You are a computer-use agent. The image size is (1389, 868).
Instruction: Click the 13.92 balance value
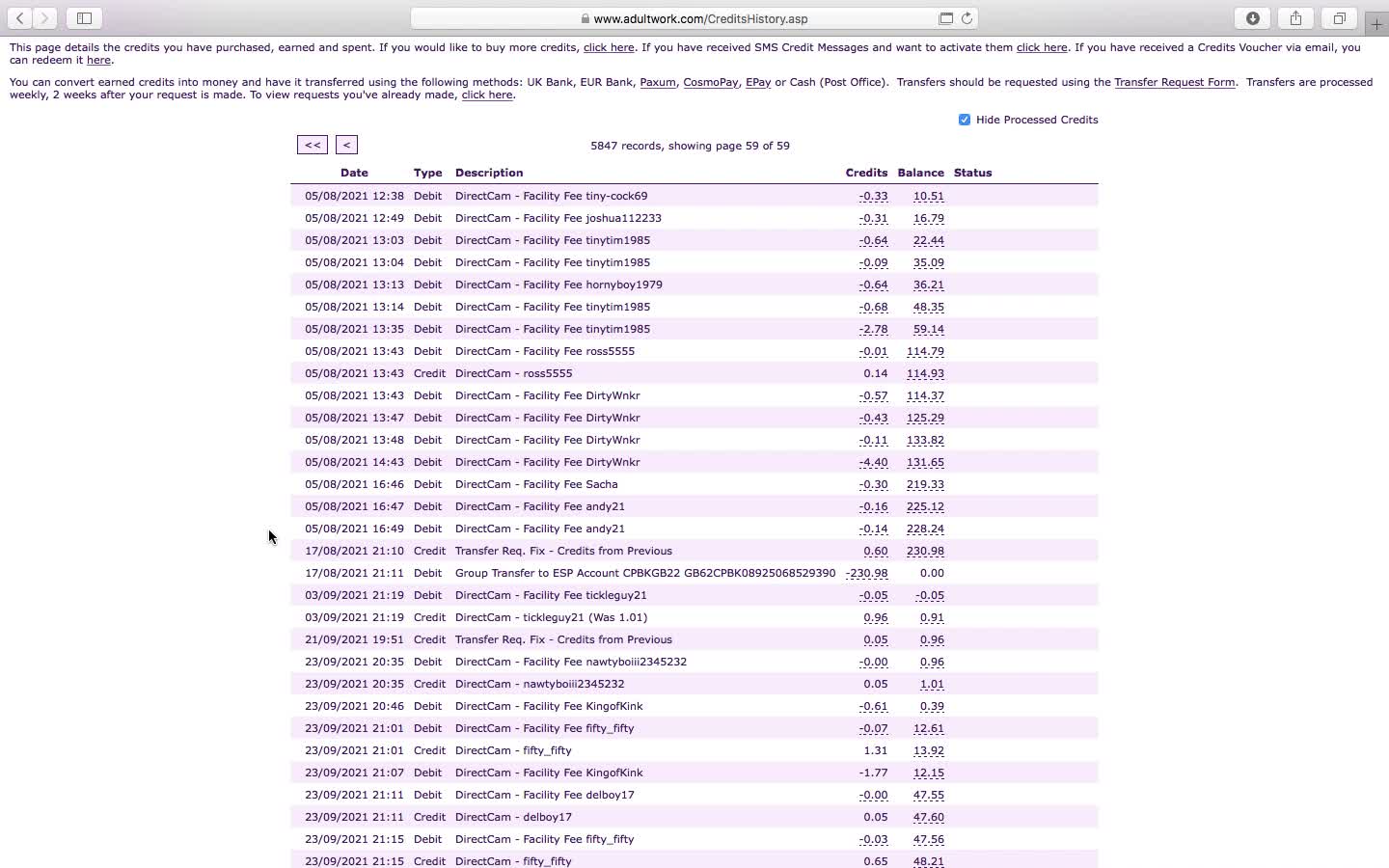928,750
